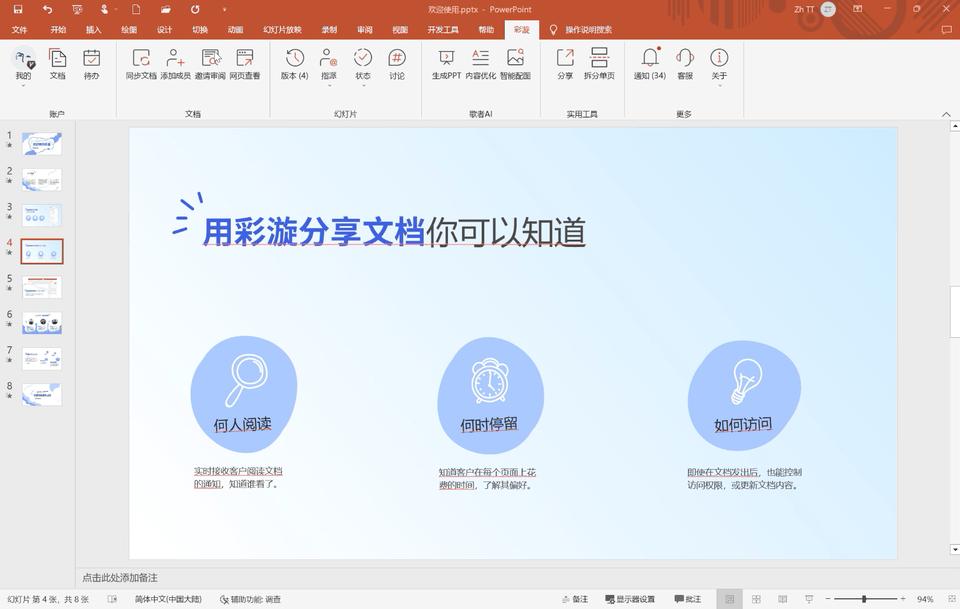
Task: Switch to the 审阅 ribbon tab
Action: [364, 29]
